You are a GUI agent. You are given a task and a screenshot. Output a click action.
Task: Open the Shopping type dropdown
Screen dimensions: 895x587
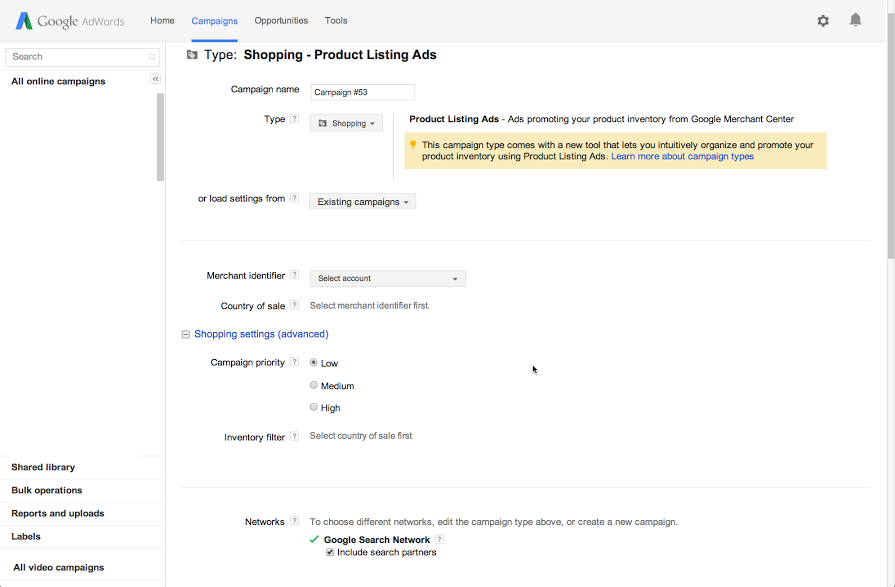pyautogui.click(x=346, y=123)
